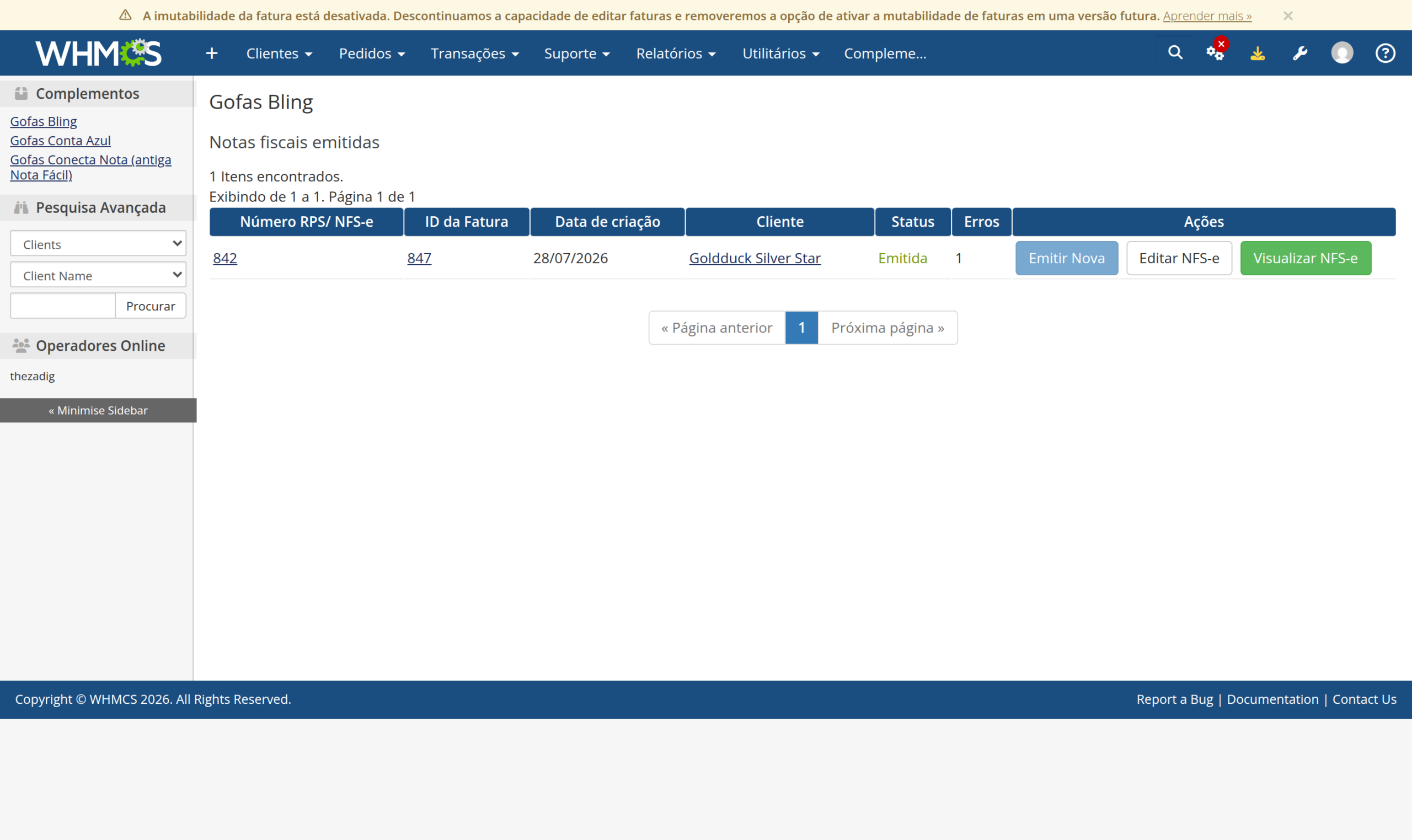The height and width of the screenshot is (840, 1412).
Task: Click the warning triangle icon in banner
Action: tap(126, 15)
